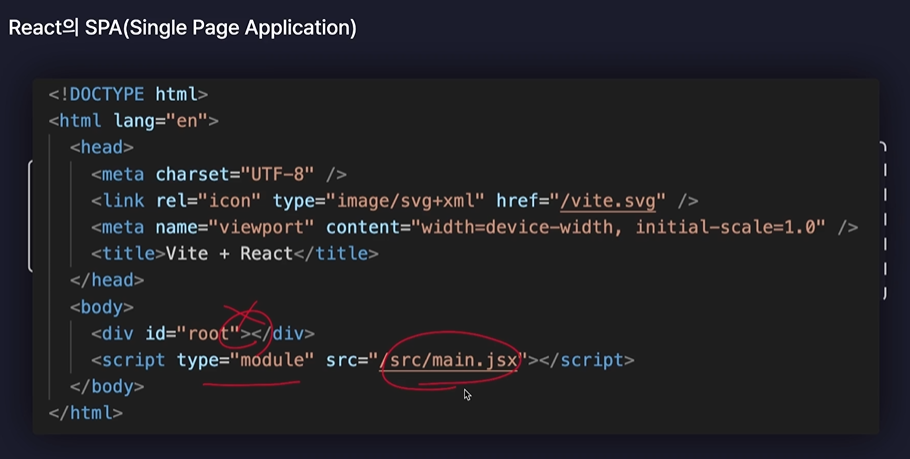Click the <!DOCTYPE html> line
The image size is (910, 459).
128,94
